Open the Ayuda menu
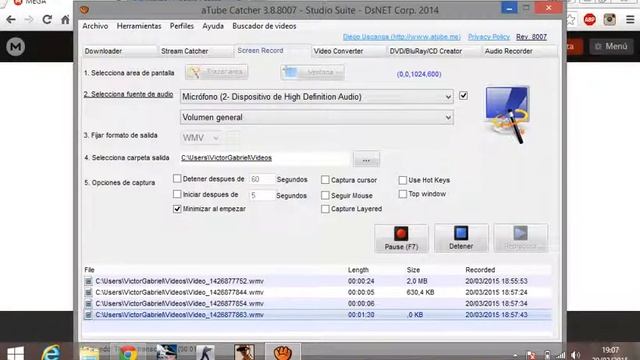Image resolution: width=640 pixels, height=360 pixels. coord(213,26)
